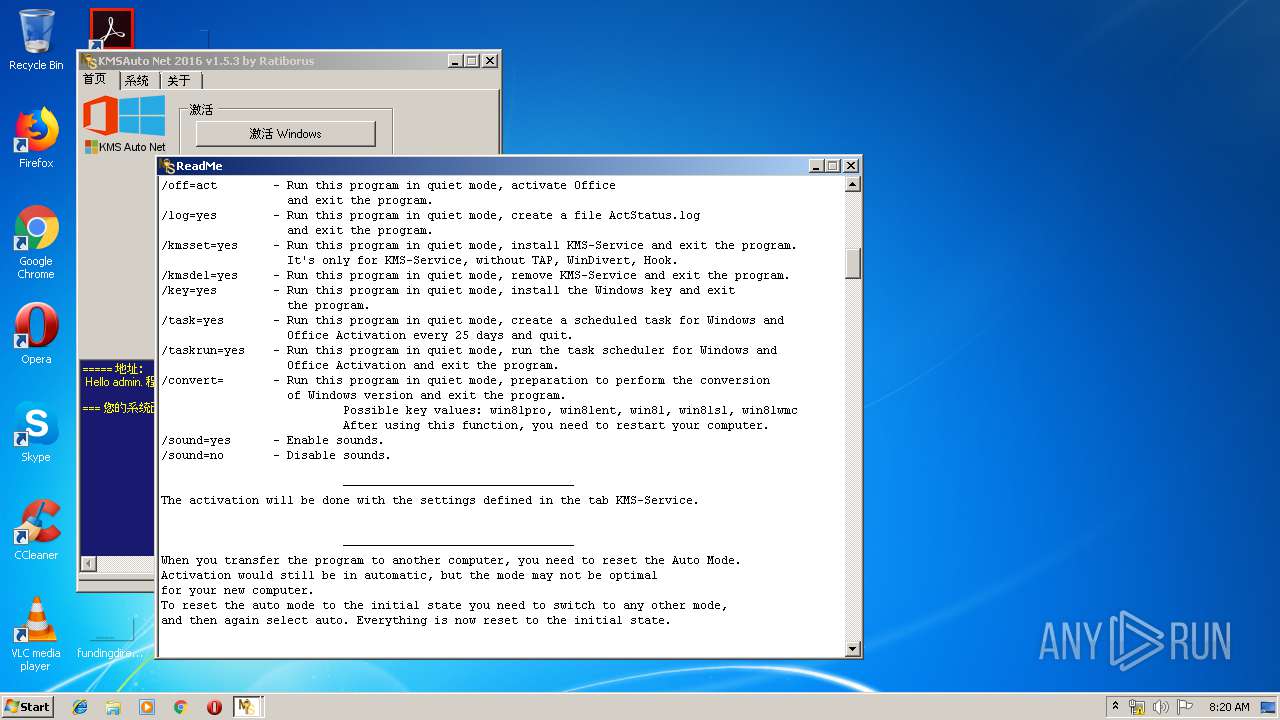Viewport: 1280px width, 720px height.
Task: Click the Start button
Action: click(27, 707)
